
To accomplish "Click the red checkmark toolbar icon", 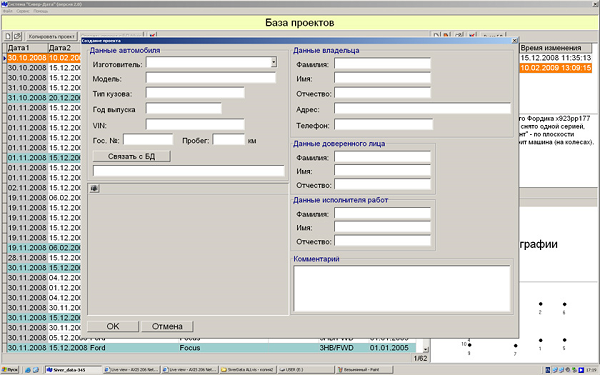I will coord(152,36).
